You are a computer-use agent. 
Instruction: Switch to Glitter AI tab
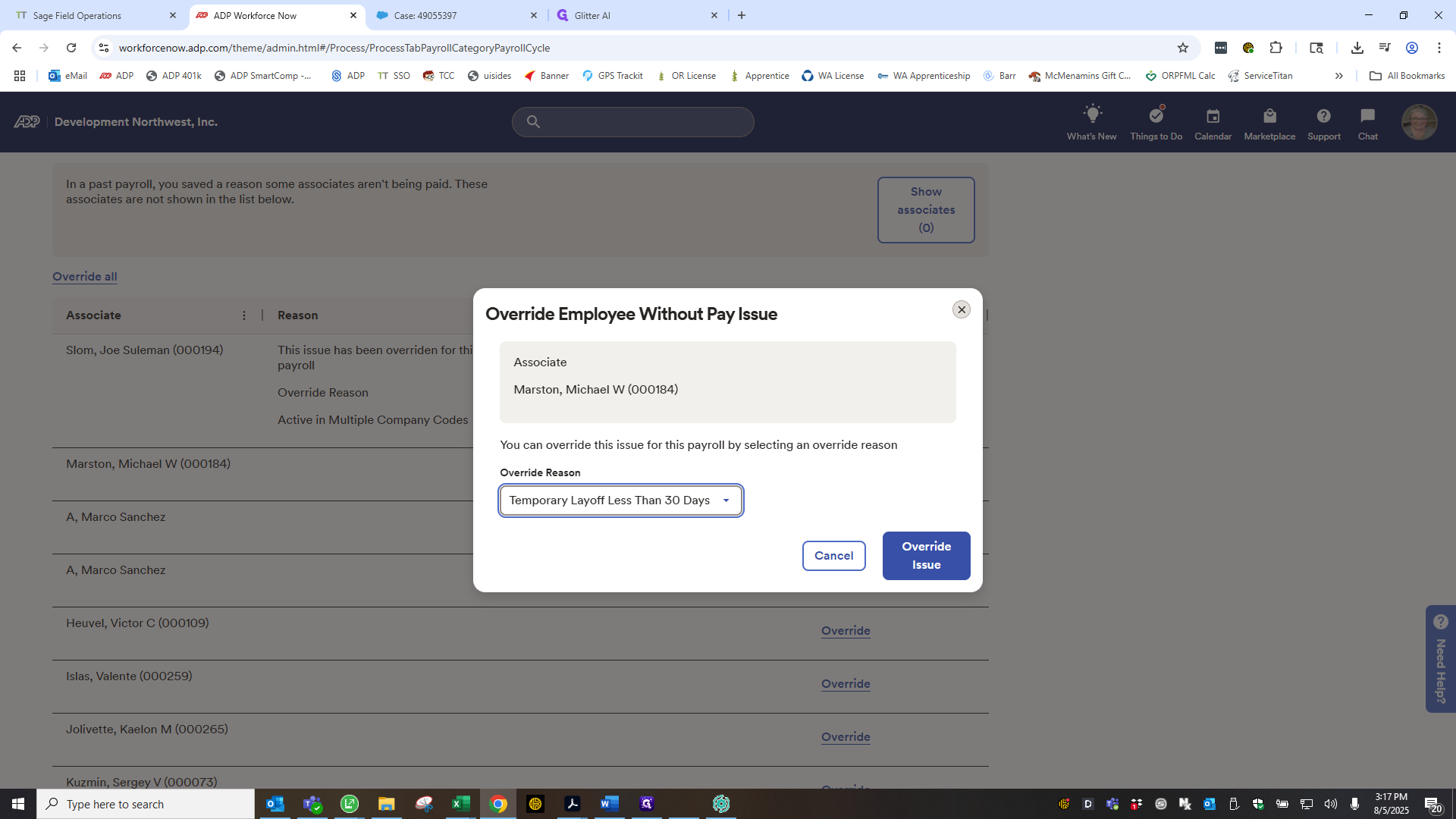(637, 15)
